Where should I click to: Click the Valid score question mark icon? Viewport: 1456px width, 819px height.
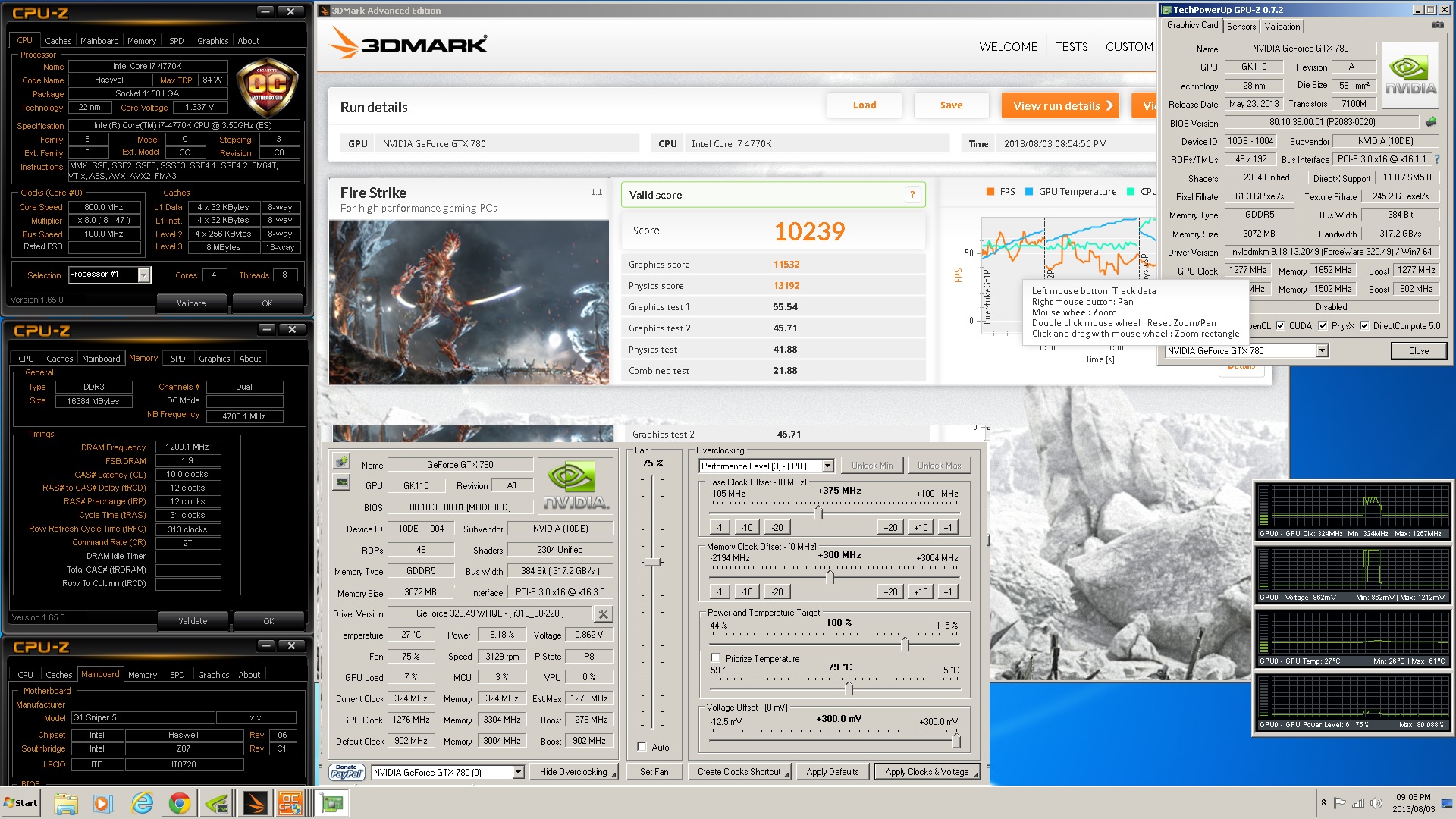pos(912,195)
